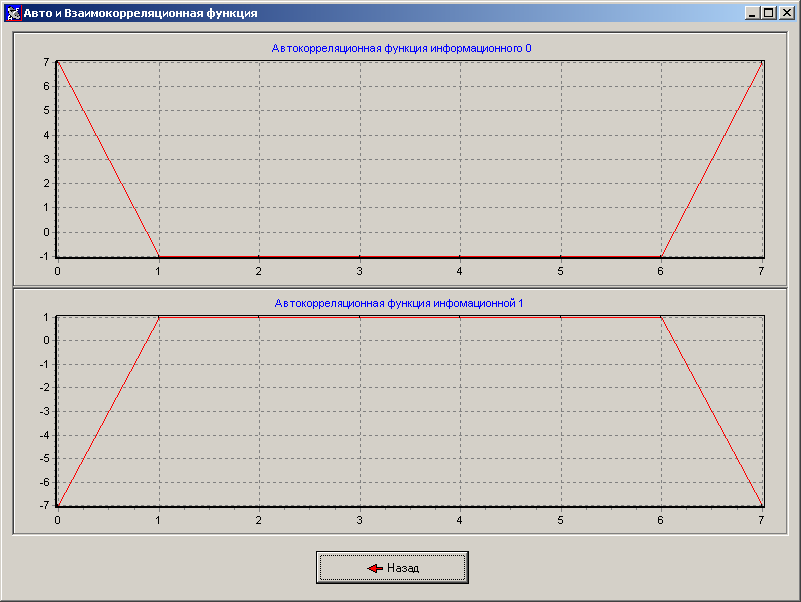Screen dimensions: 801x602
Task: Click x-axis label 1 under bottom chart
Action: [x=158, y=520]
